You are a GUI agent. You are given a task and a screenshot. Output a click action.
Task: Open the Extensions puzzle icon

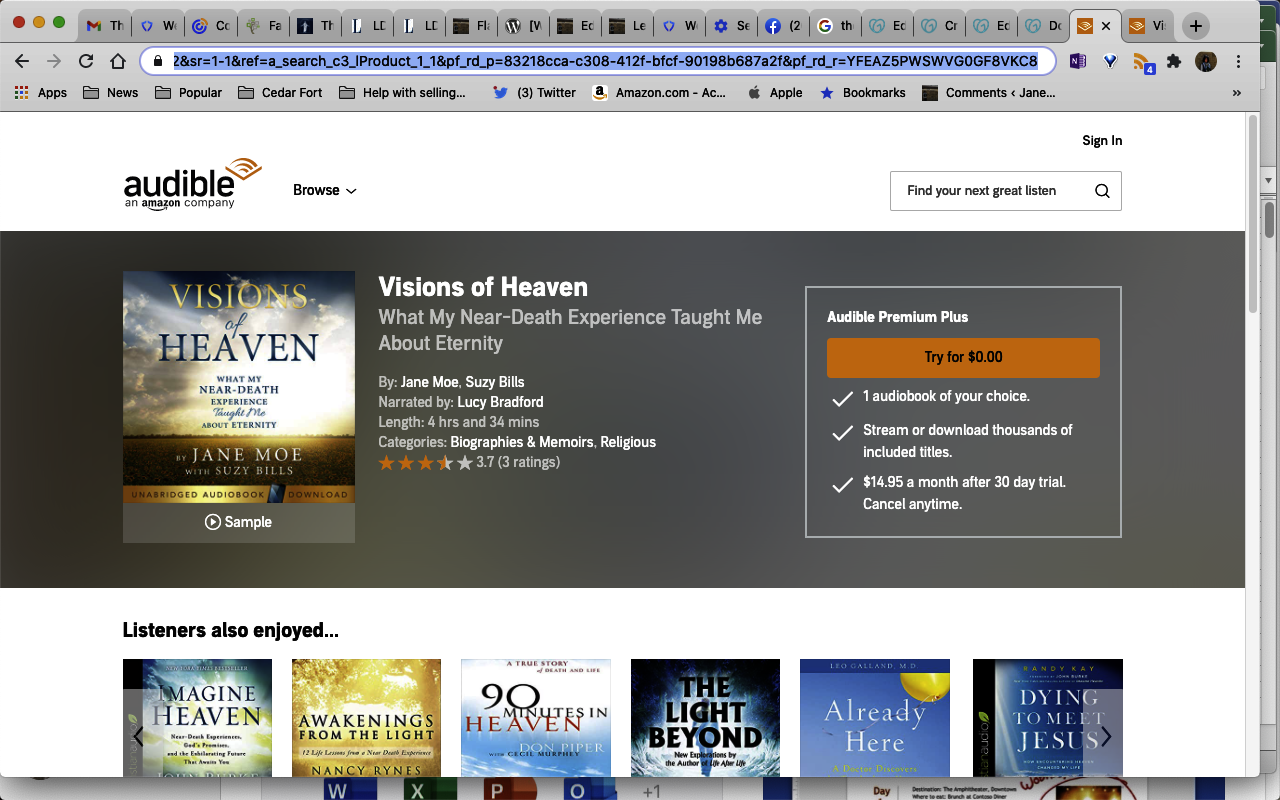(x=1174, y=61)
